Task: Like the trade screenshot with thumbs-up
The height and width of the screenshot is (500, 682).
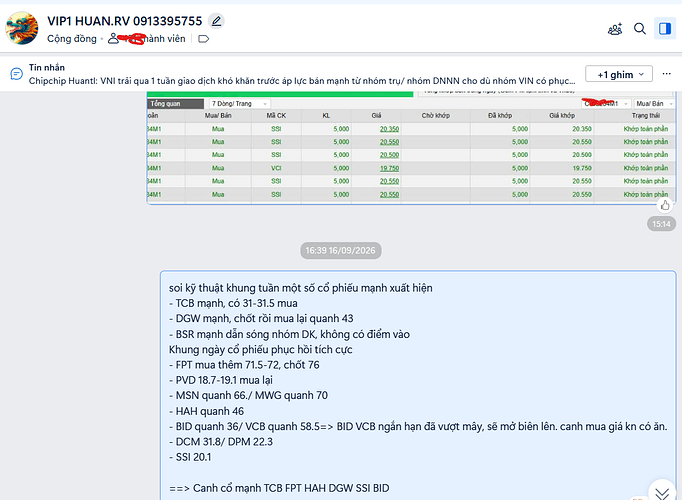Action: (x=665, y=205)
